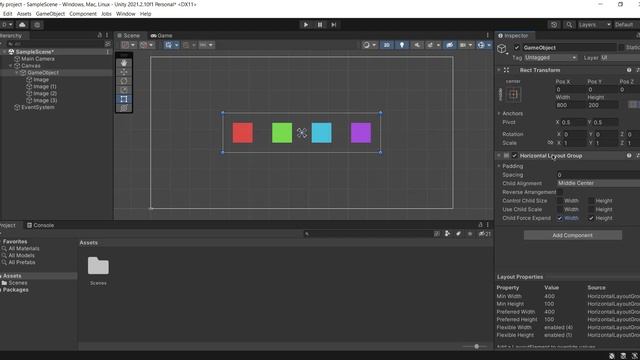Toggle GameObject active checkbox in Inspector
640x360 pixels.
tap(517, 48)
